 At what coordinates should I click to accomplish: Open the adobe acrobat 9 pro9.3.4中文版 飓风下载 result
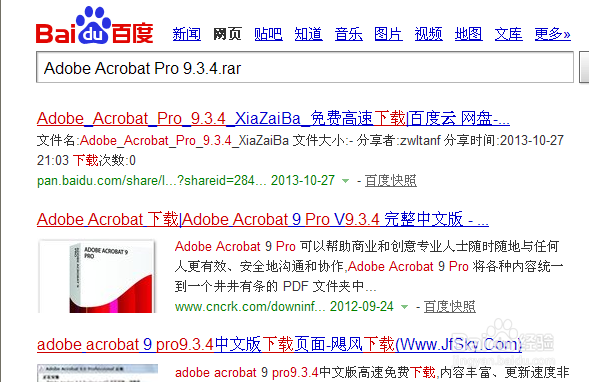tap(279, 344)
